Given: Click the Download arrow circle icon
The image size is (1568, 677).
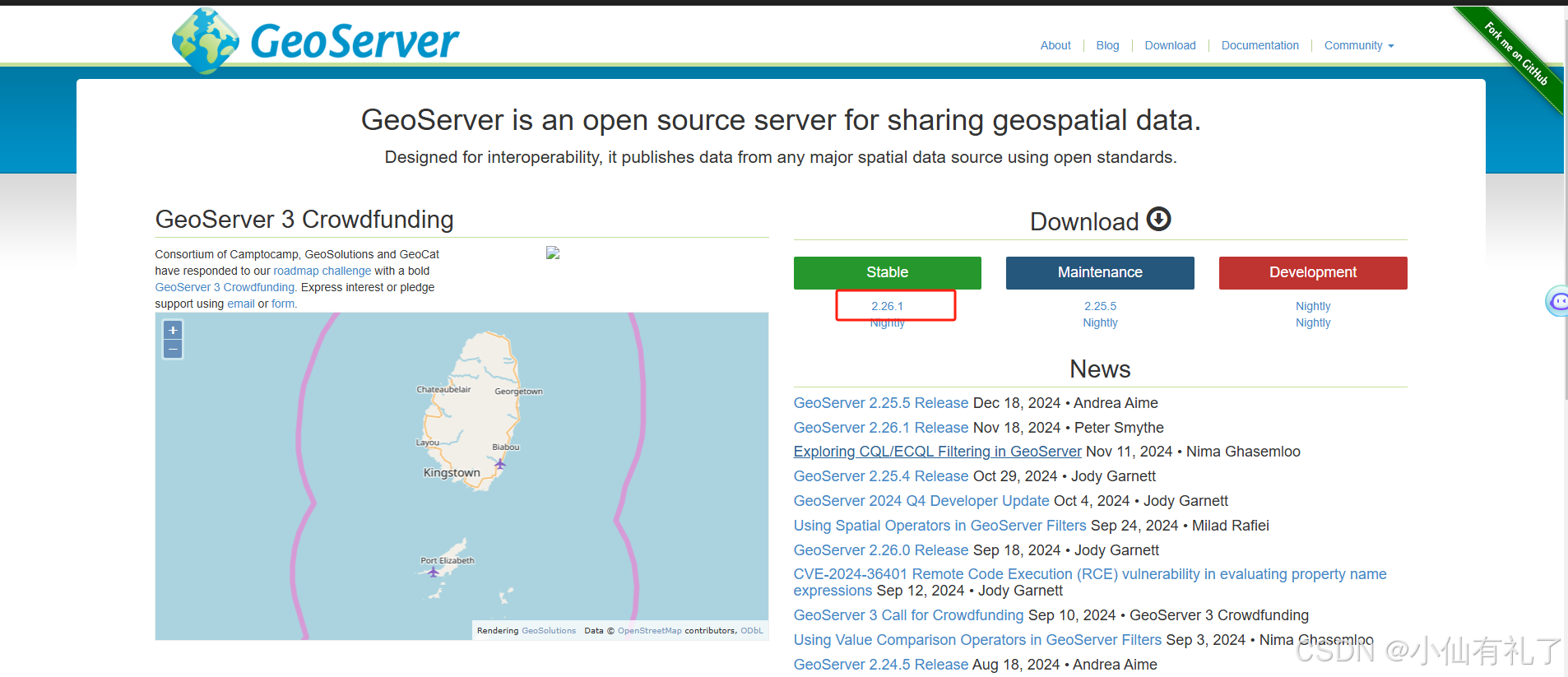Looking at the screenshot, I should (1158, 219).
